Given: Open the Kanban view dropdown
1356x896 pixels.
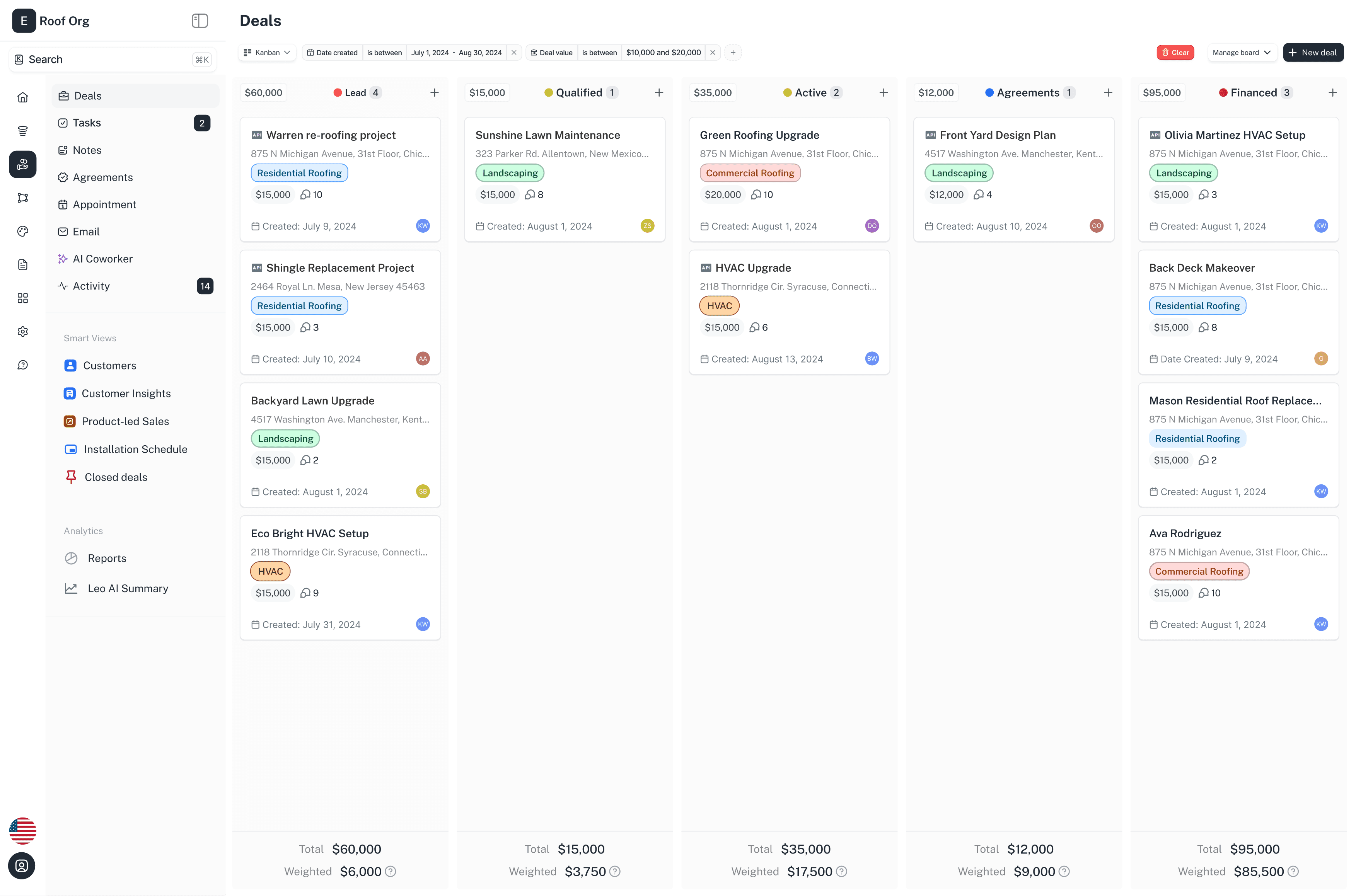Looking at the screenshot, I should click(267, 53).
